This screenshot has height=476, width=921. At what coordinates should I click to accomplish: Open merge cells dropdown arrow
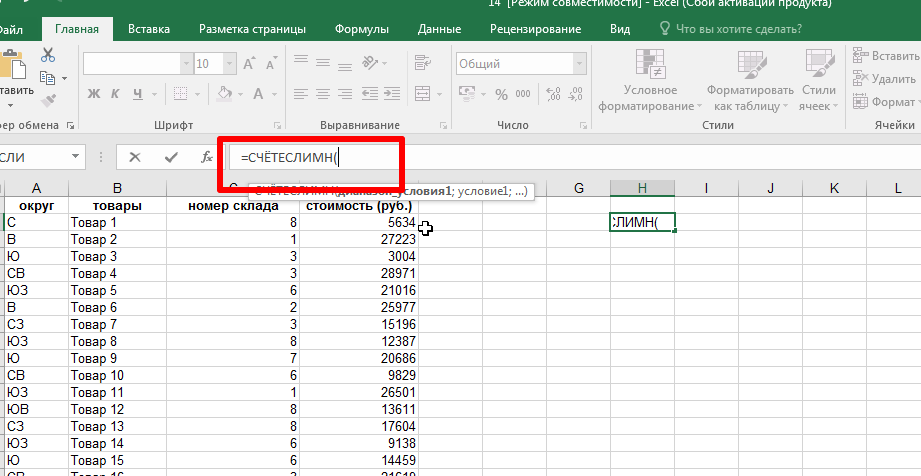[439, 94]
